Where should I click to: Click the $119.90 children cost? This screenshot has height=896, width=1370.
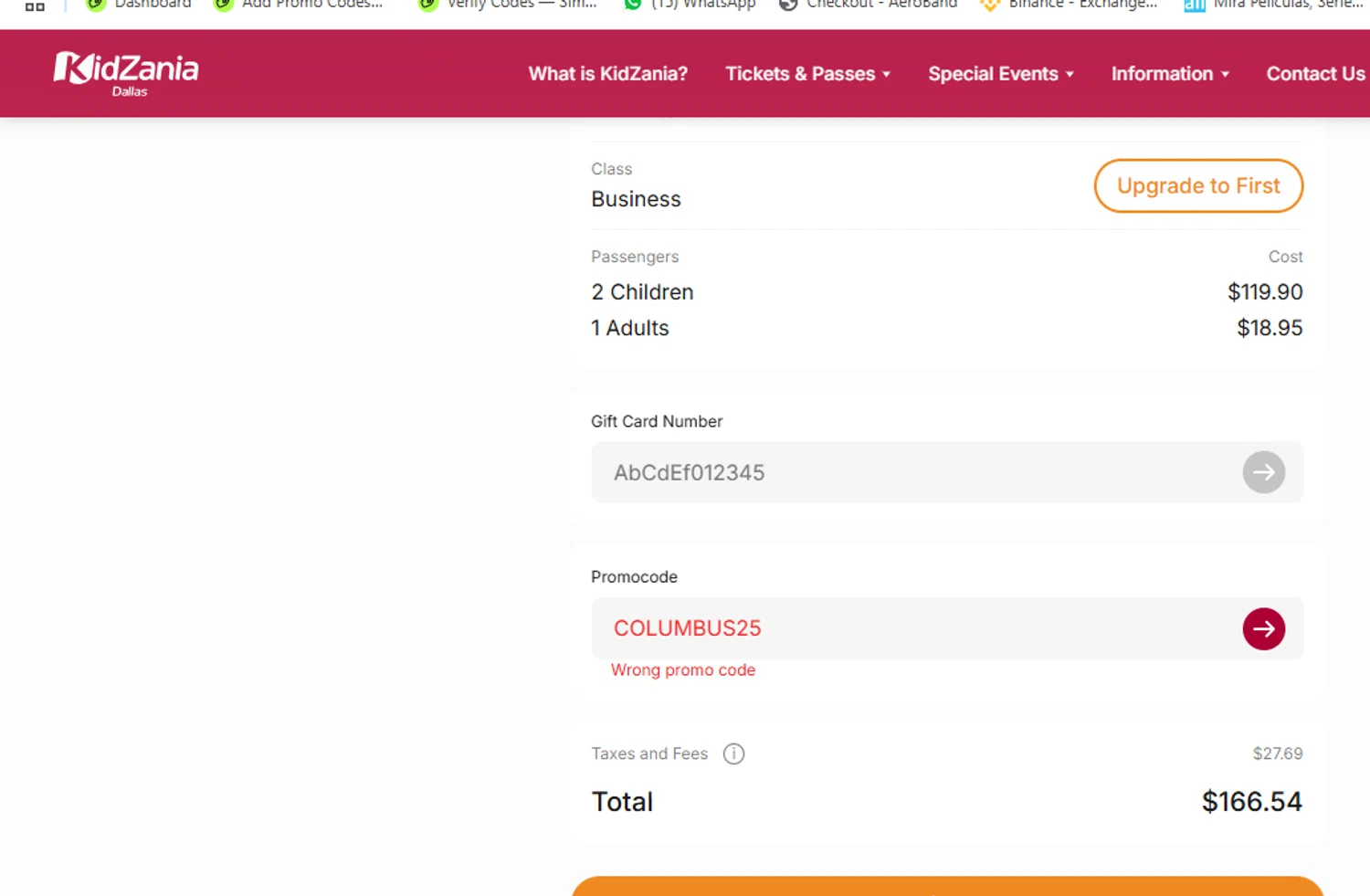click(1265, 292)
